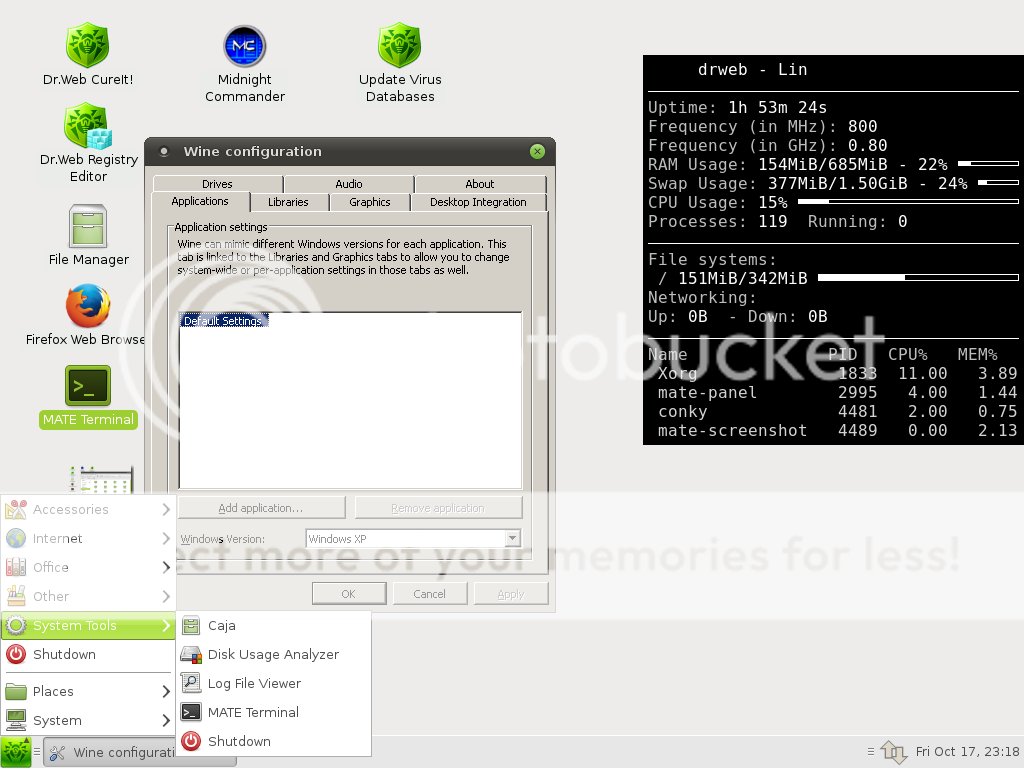Click the Log File Viewer magnifier icon

pyautogui.click(x=191, y=683)
